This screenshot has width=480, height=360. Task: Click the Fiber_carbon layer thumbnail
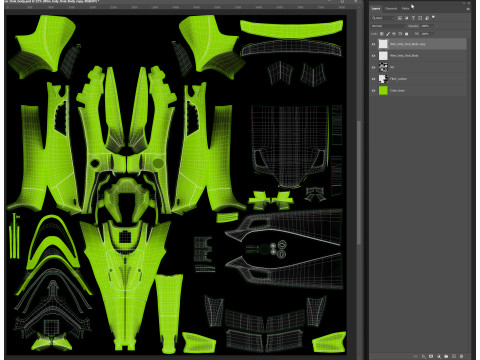point(383,79)
